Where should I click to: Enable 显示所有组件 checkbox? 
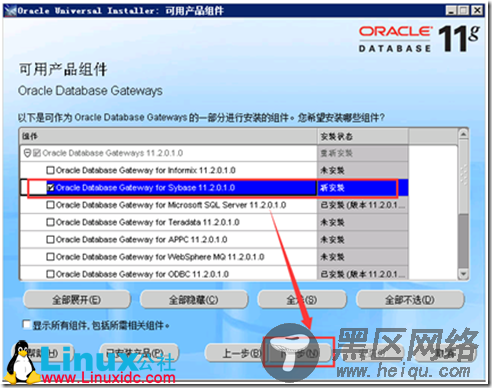click(x=26, y=324)
